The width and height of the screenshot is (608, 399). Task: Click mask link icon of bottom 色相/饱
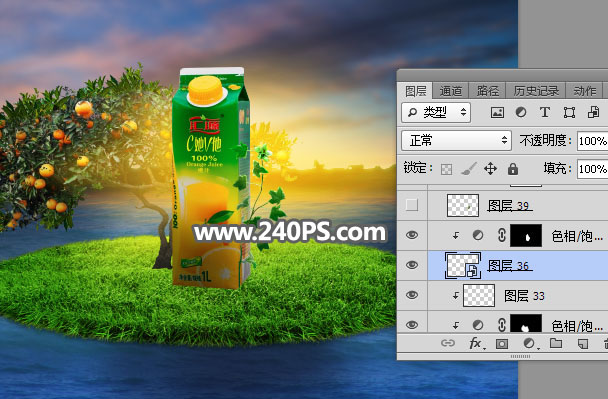point(501,325)
